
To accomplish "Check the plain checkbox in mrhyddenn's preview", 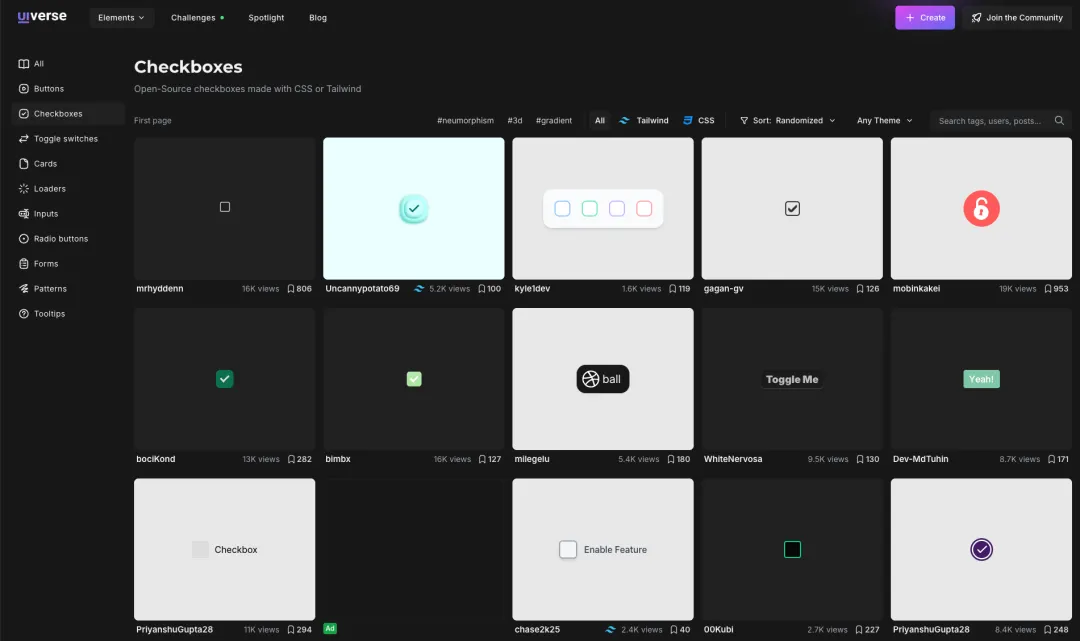I will 224,206.
